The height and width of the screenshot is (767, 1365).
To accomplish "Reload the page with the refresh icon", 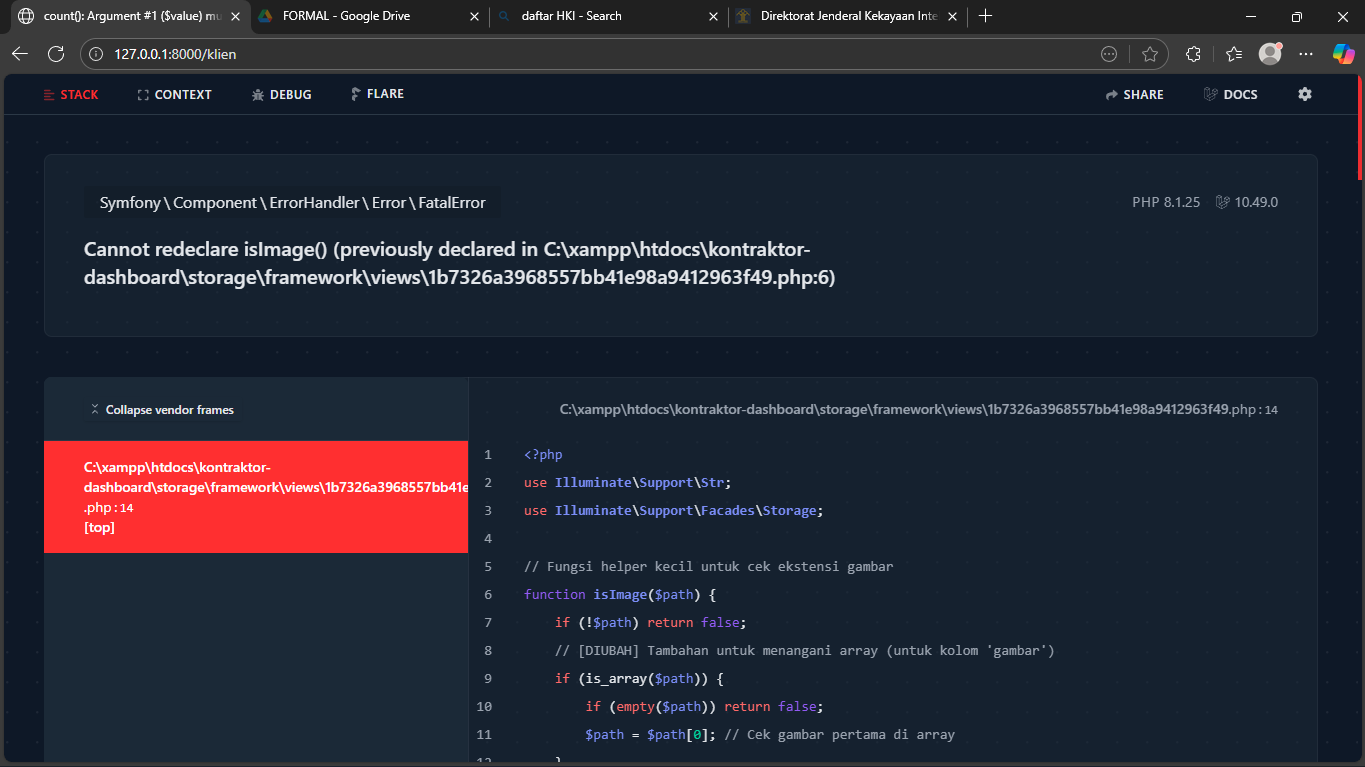I will (x=56, y=54).
